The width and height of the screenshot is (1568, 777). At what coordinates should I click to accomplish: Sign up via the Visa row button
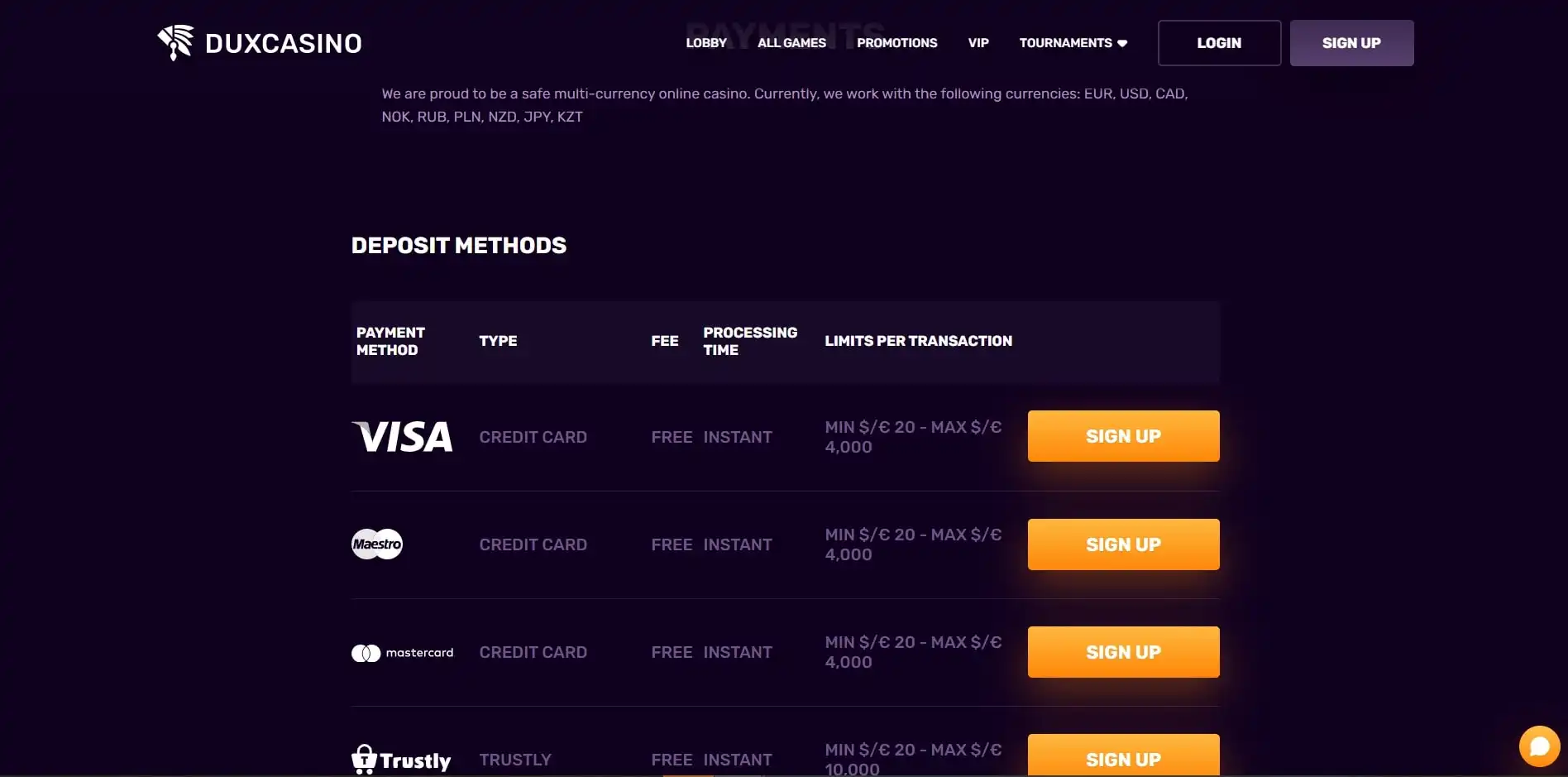point(1123,436)
